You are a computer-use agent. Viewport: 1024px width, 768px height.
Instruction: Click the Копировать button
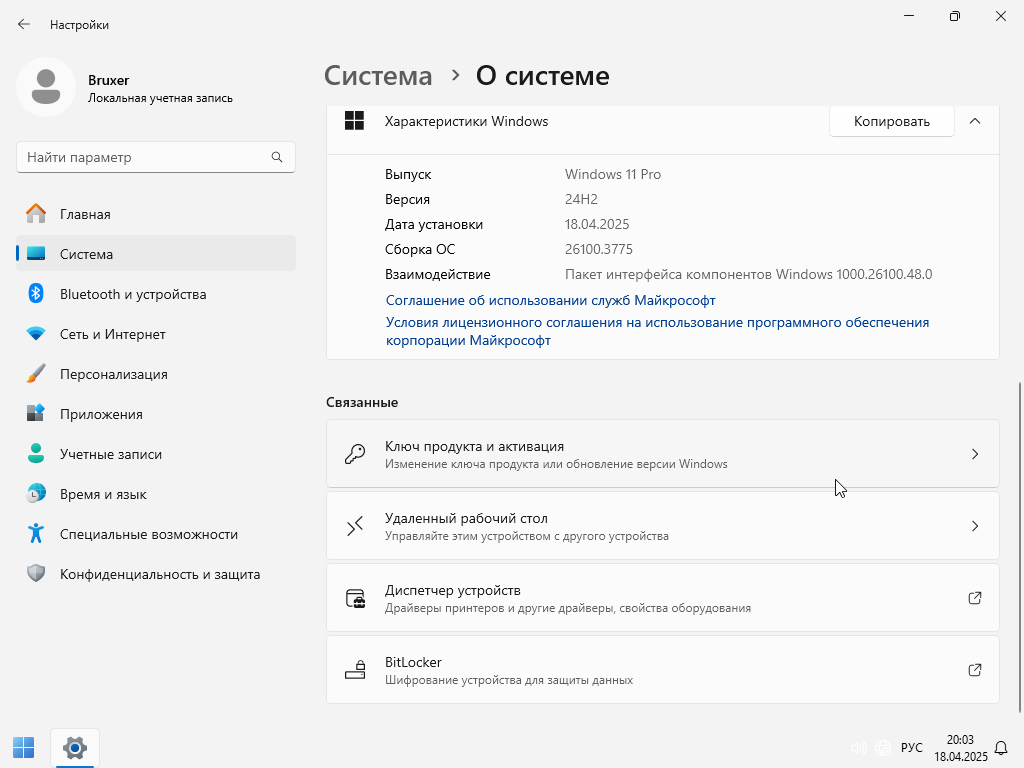(x=891, y=121)
